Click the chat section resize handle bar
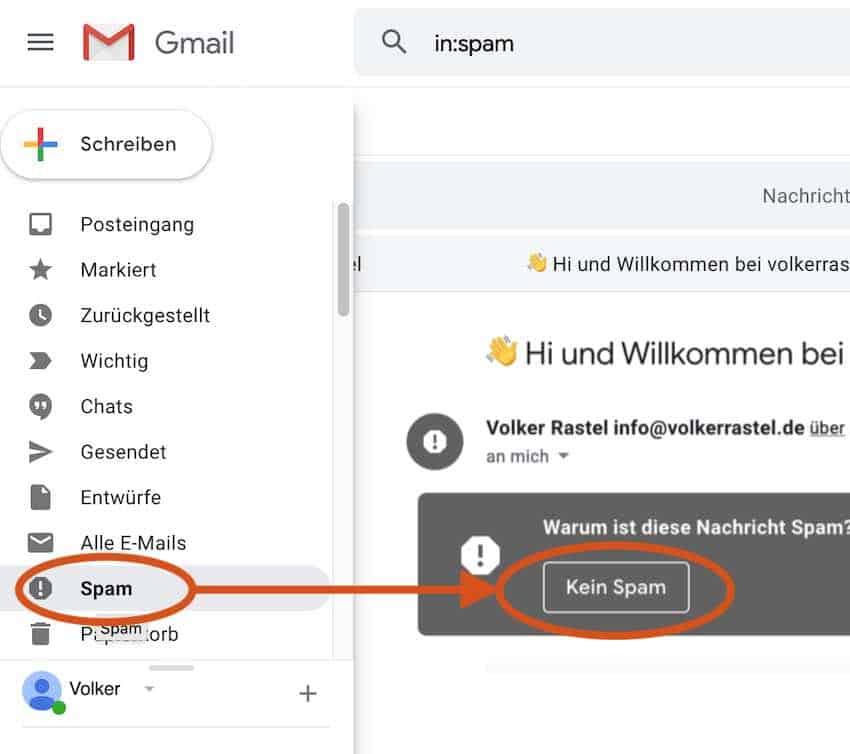This screenshot has height=754, width=850. [171, 668]
